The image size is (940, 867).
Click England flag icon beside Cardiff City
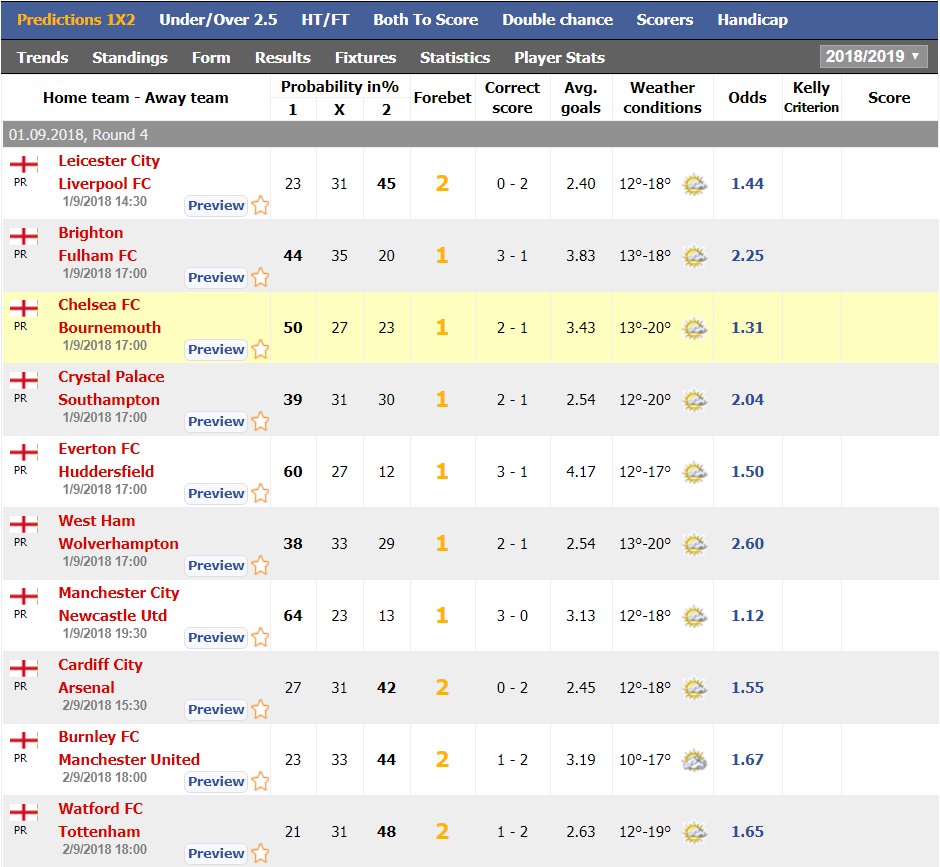(x=24, y=668)
